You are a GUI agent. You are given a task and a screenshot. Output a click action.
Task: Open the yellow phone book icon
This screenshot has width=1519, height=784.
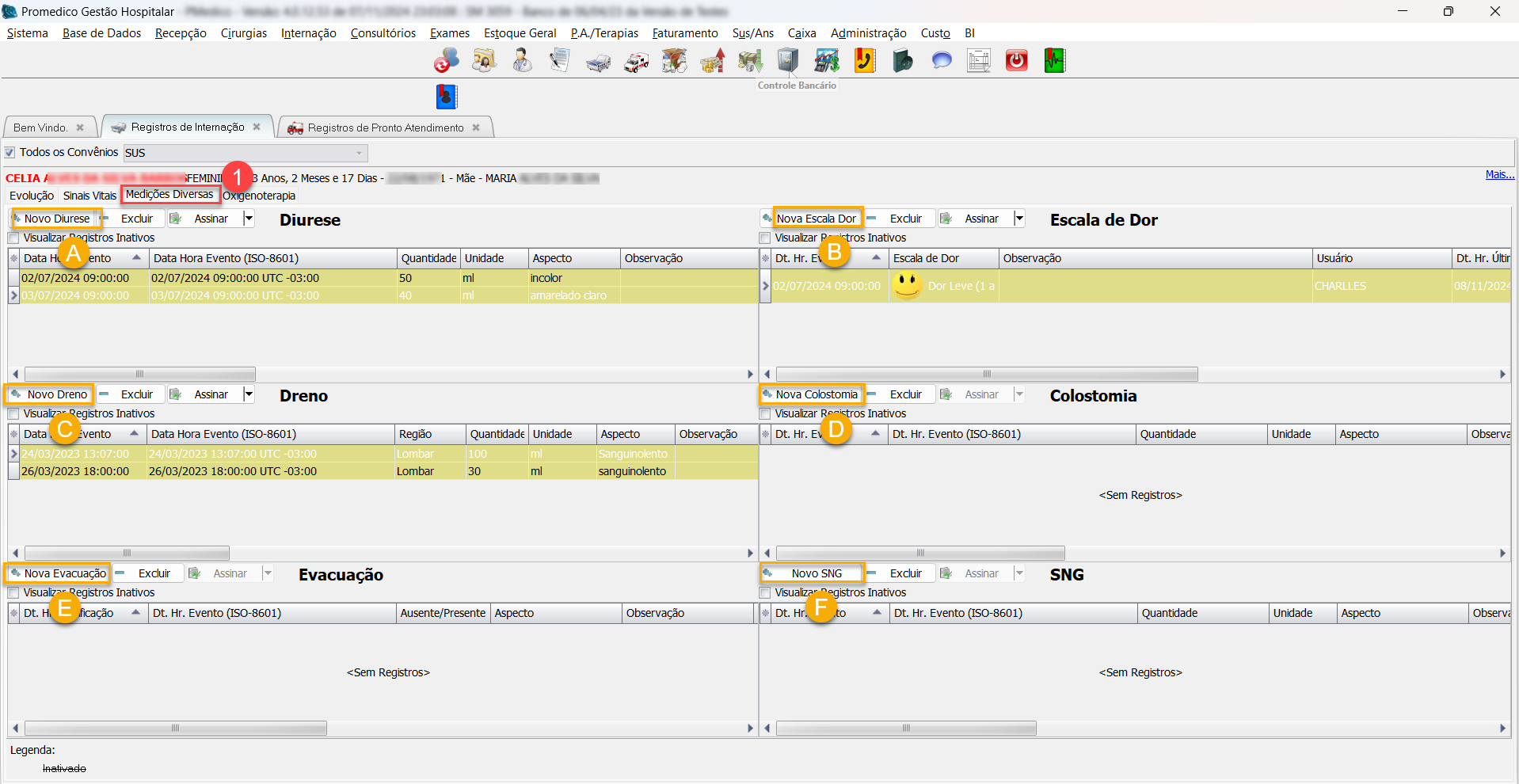864,61
